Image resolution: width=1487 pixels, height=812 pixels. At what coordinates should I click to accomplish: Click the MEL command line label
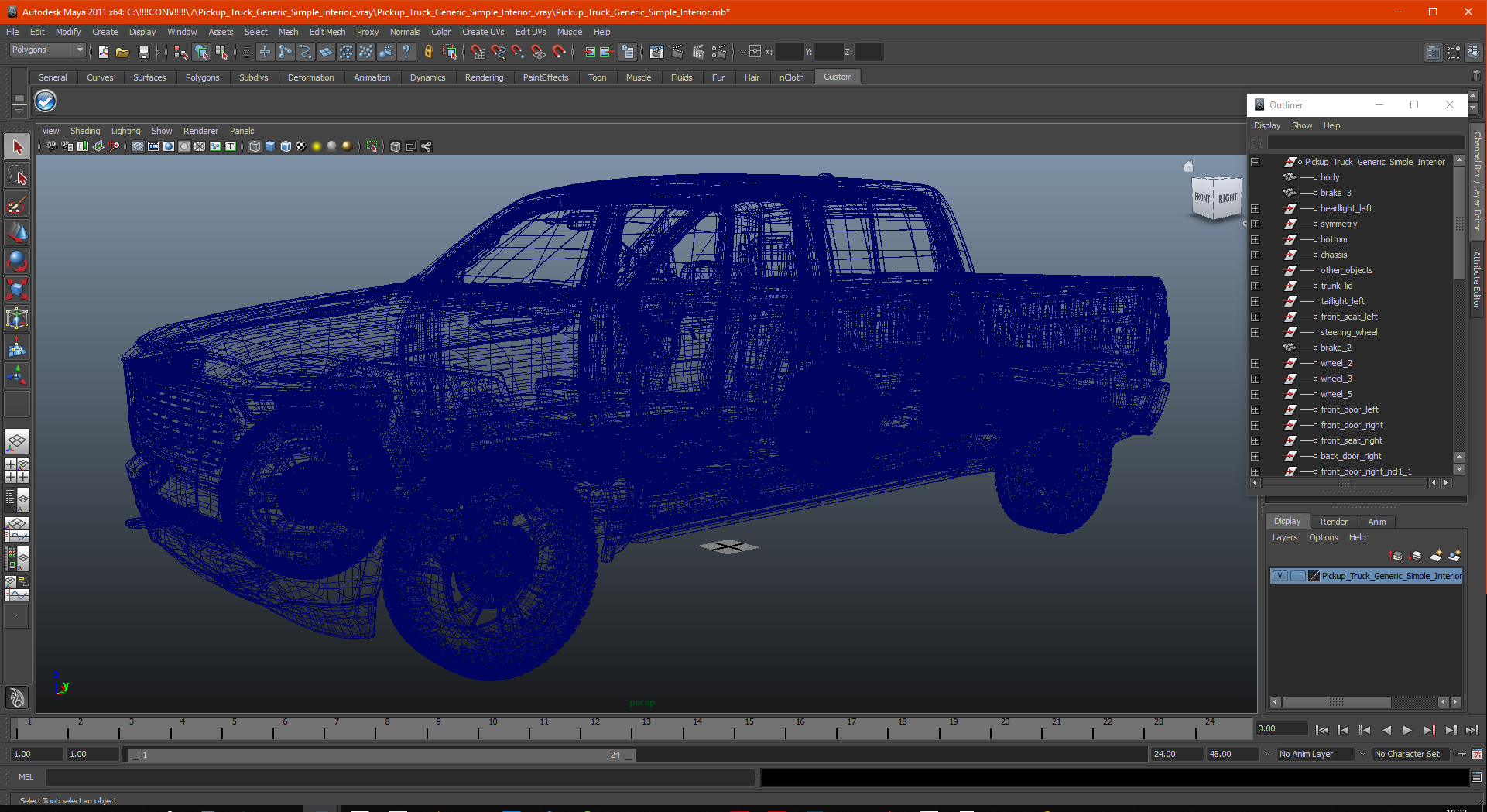pyautogui.click(x=26, y=777)
